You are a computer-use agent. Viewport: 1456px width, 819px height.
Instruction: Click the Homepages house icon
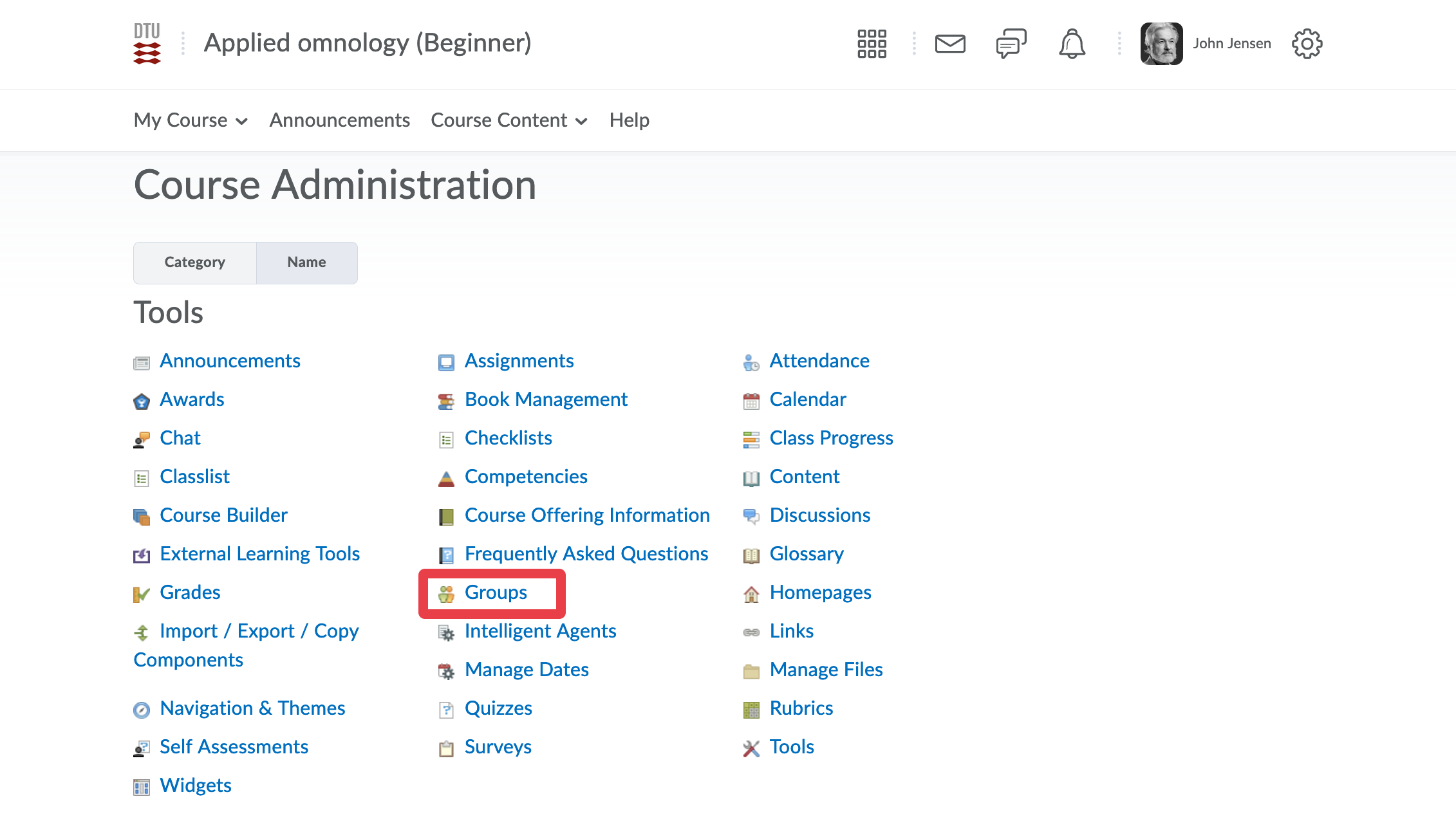(x=751, y=594)
